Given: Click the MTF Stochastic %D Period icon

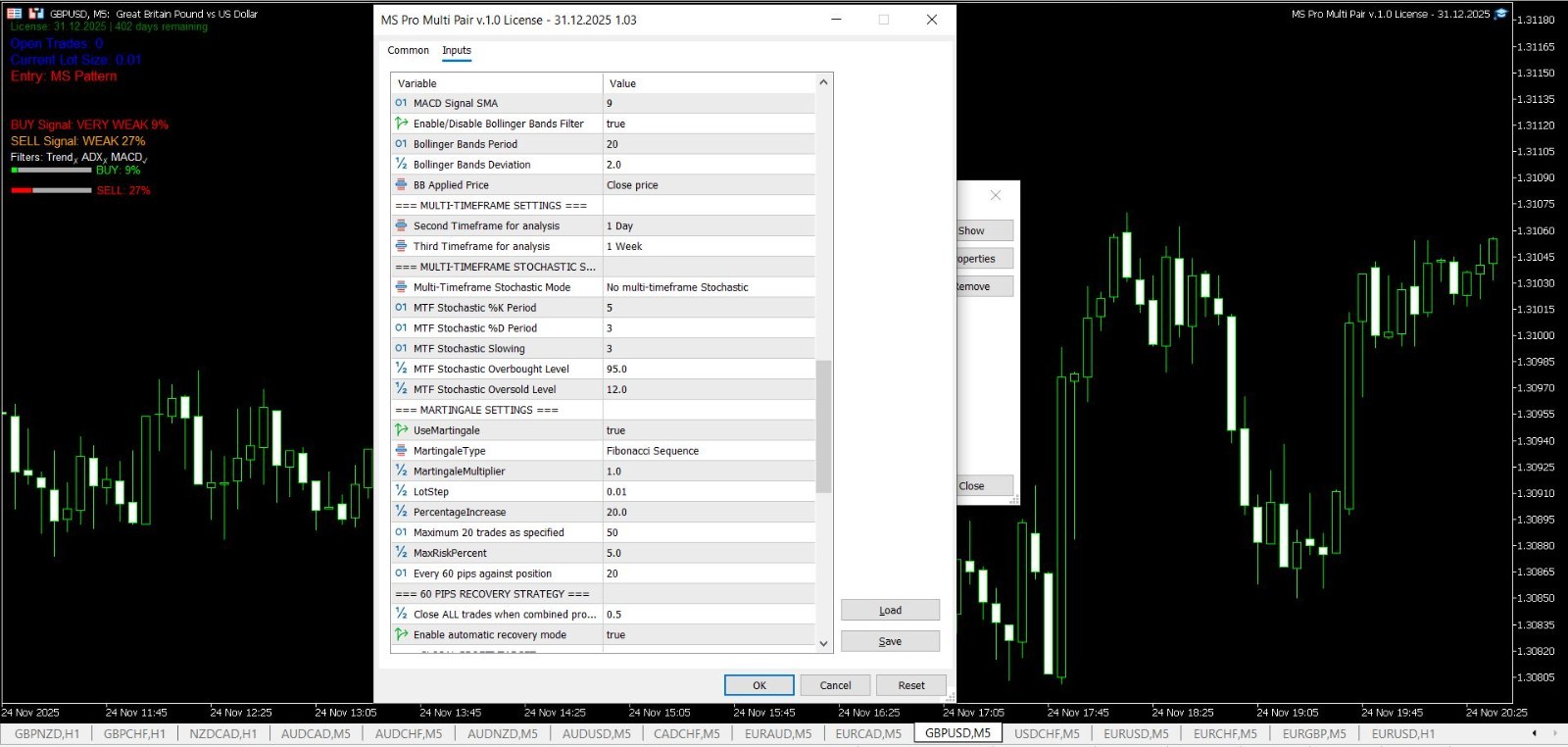Looking at the screenshot, I should [x=401, y=328].
